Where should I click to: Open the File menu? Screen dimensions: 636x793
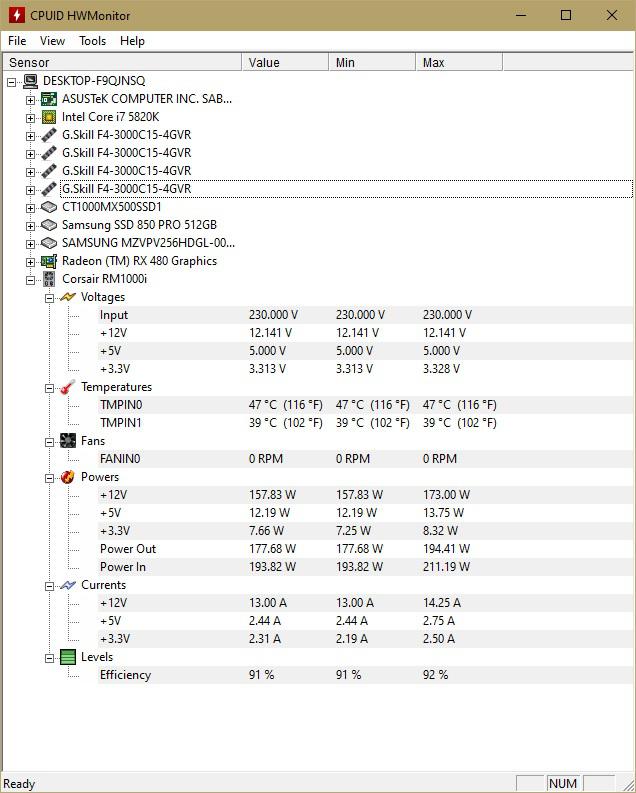click(x=17, y=41)
